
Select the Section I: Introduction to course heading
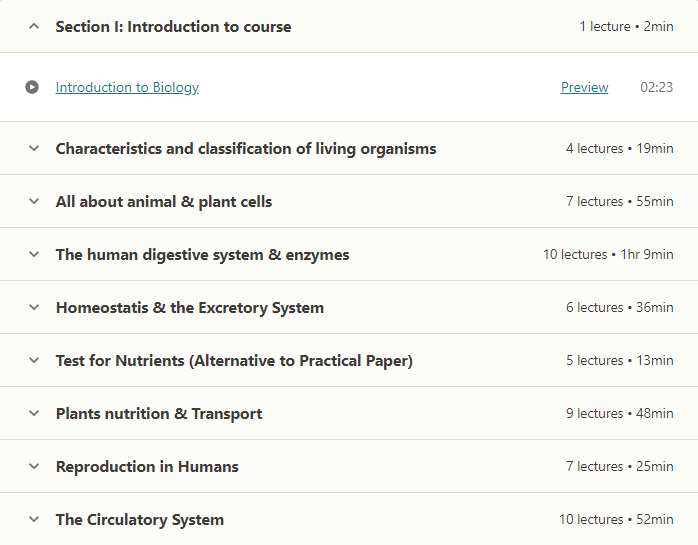pyautogui.click(x=173, y=27)
